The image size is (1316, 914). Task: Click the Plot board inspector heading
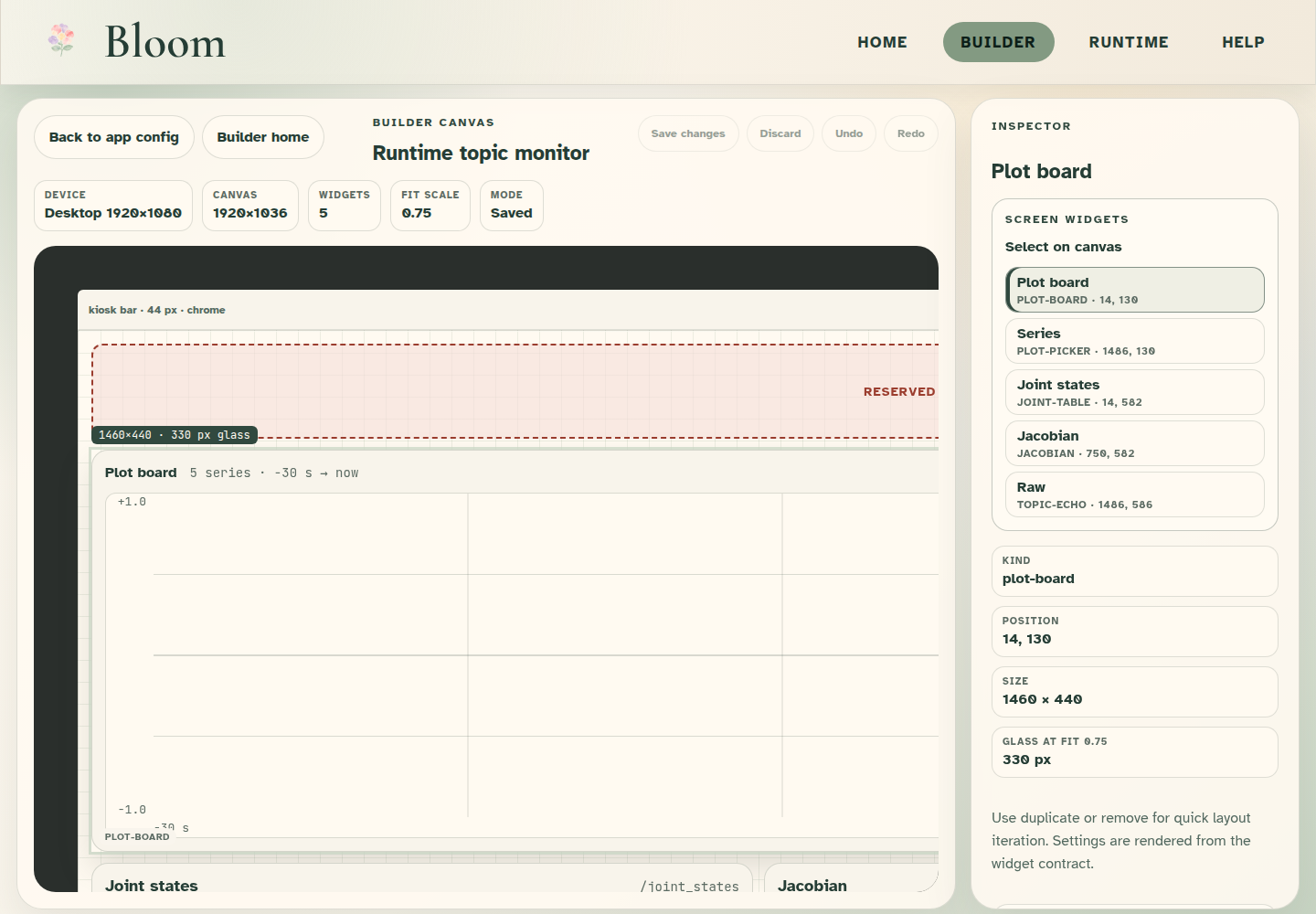tap(1042, 172)
